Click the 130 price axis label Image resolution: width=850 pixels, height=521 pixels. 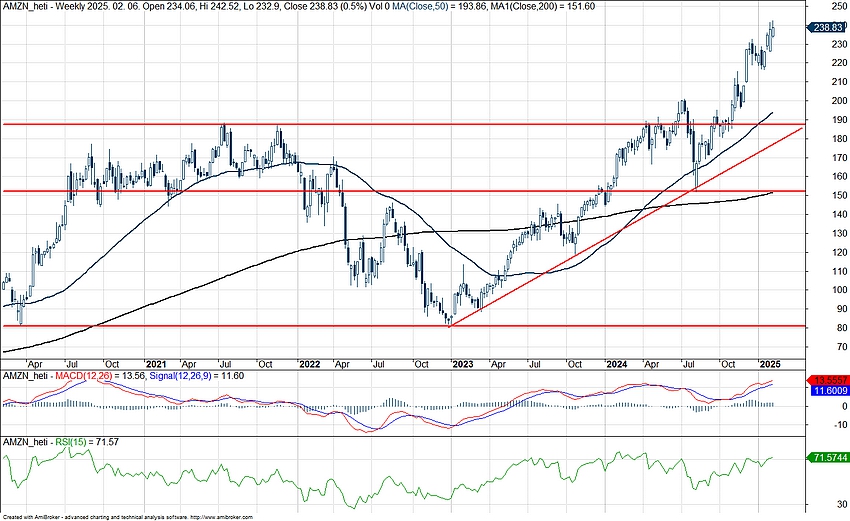pyautogui.click(x=840, y=233)
